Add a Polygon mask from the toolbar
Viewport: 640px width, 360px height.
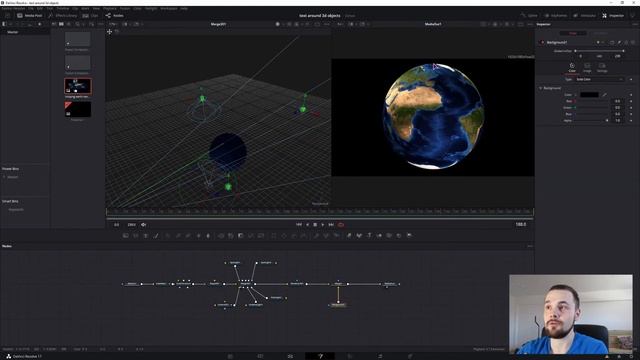point(293,236)
